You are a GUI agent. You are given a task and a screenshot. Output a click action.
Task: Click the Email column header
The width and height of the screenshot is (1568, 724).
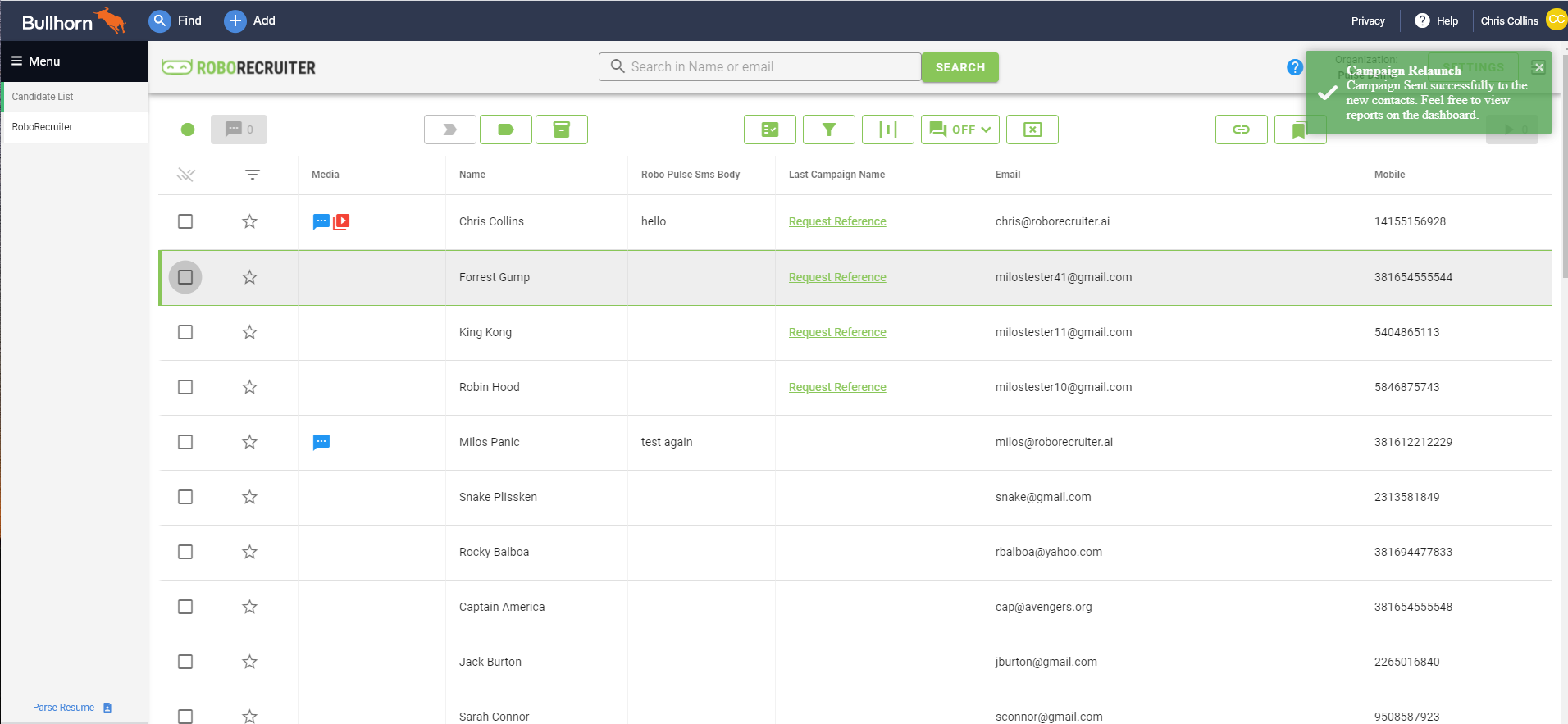click(1008, 175)
